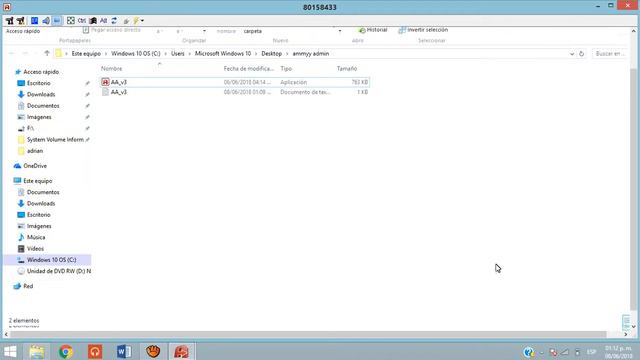Click the address bar refresh button

click(581, 54)
